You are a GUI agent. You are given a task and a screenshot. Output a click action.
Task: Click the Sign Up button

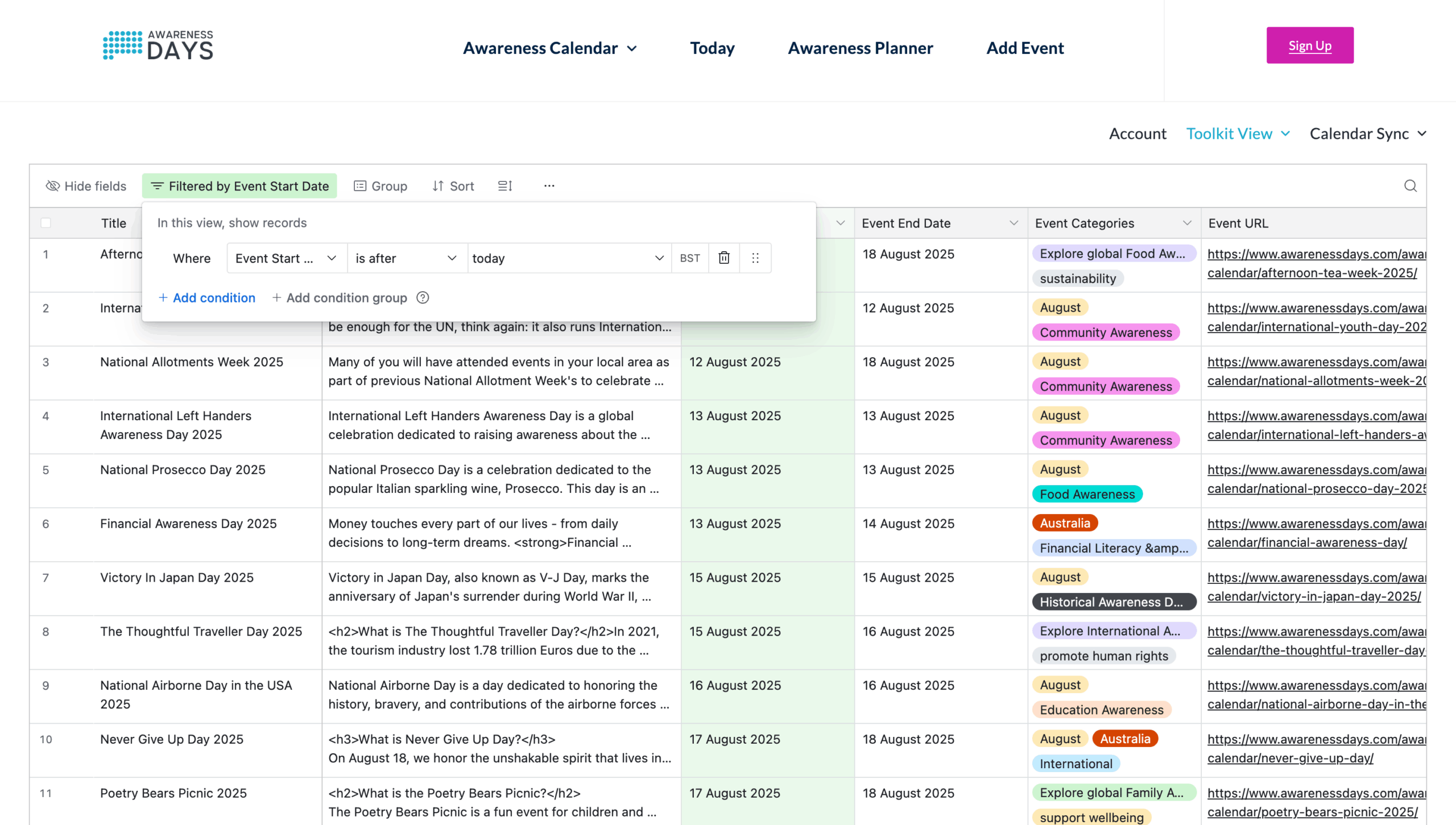pos(1309,45)
